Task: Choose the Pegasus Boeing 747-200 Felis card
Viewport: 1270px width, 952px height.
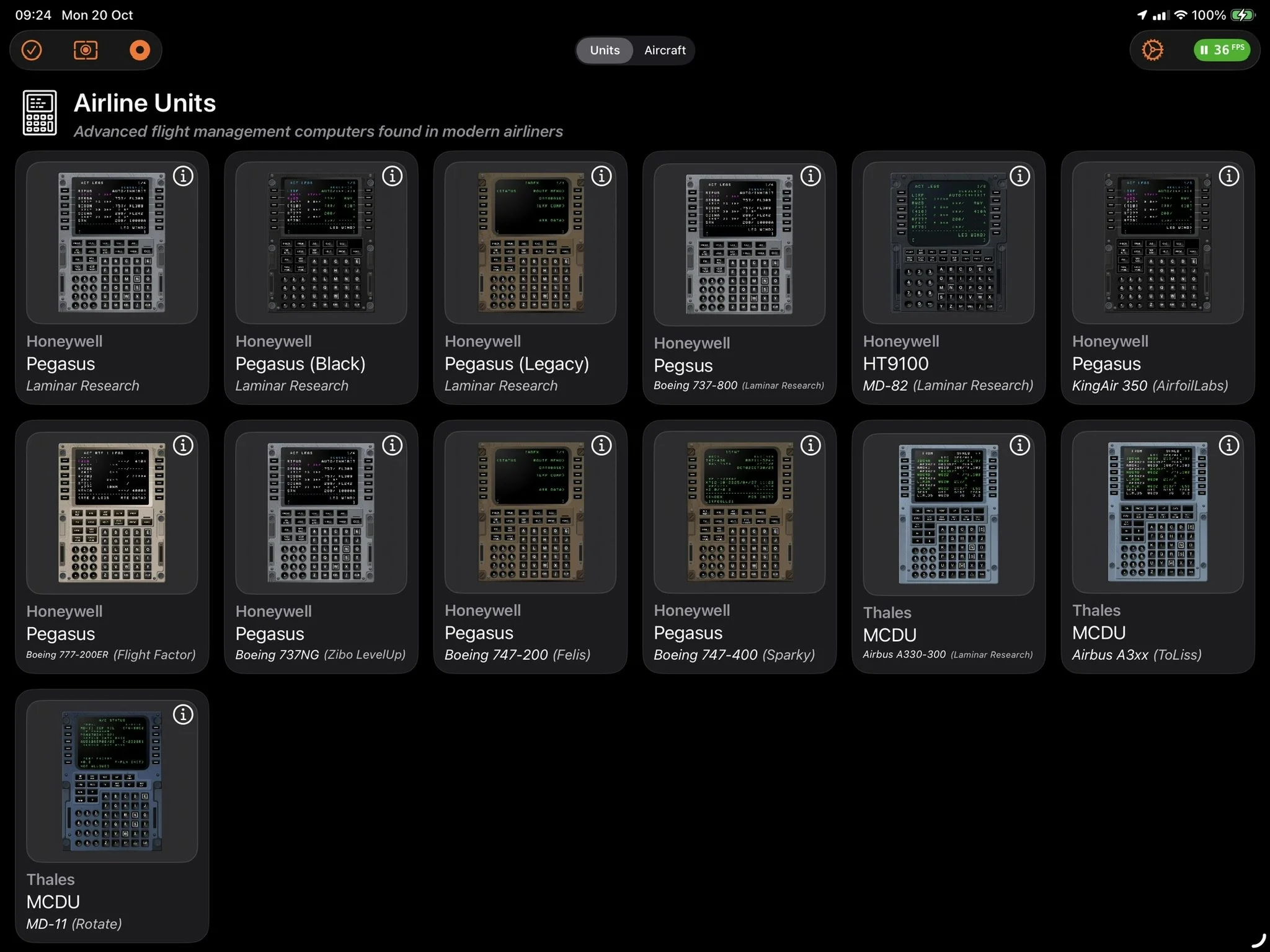Action: [x=530, y=512]
